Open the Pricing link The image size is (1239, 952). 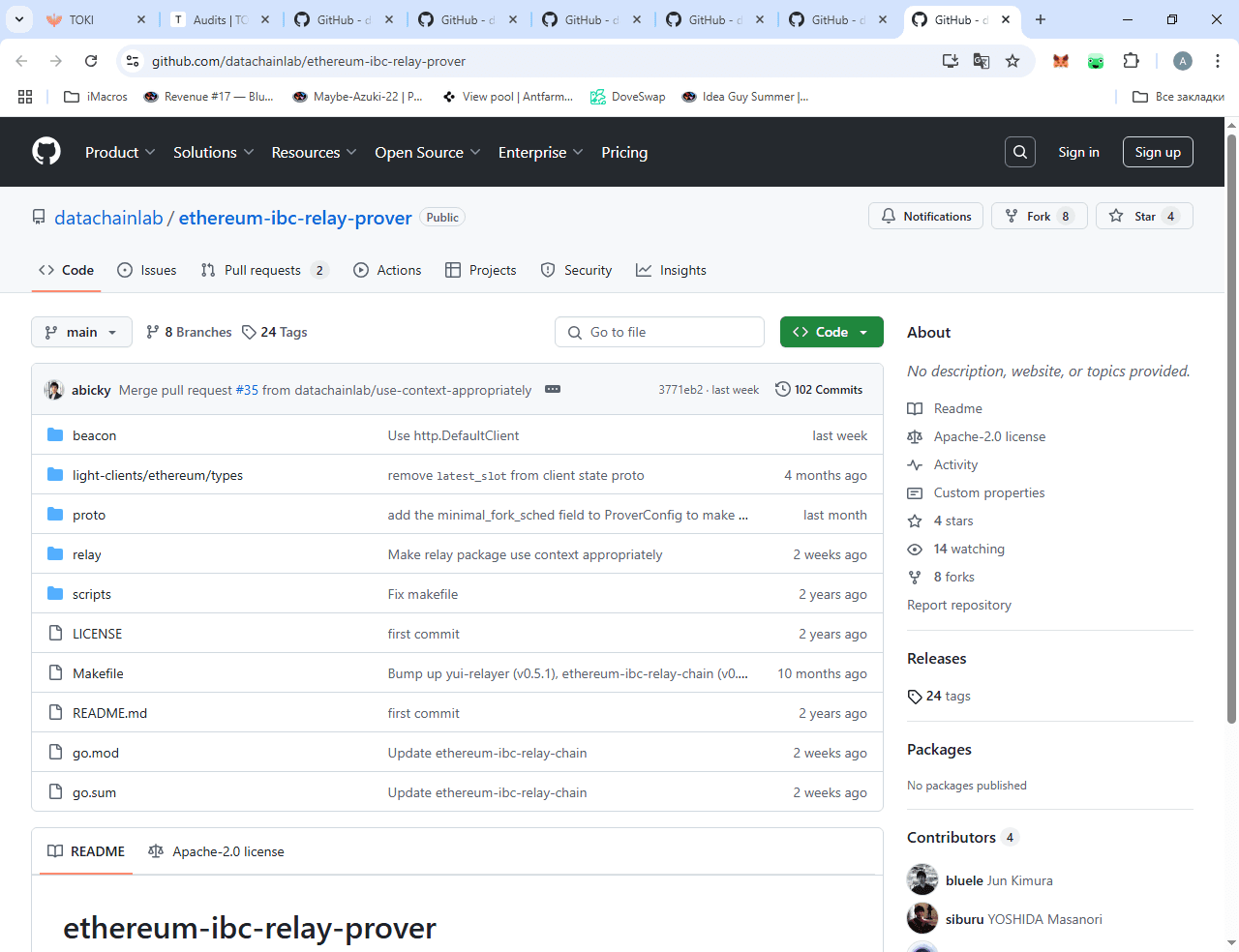pyautogui.click(x=624, y=152)
